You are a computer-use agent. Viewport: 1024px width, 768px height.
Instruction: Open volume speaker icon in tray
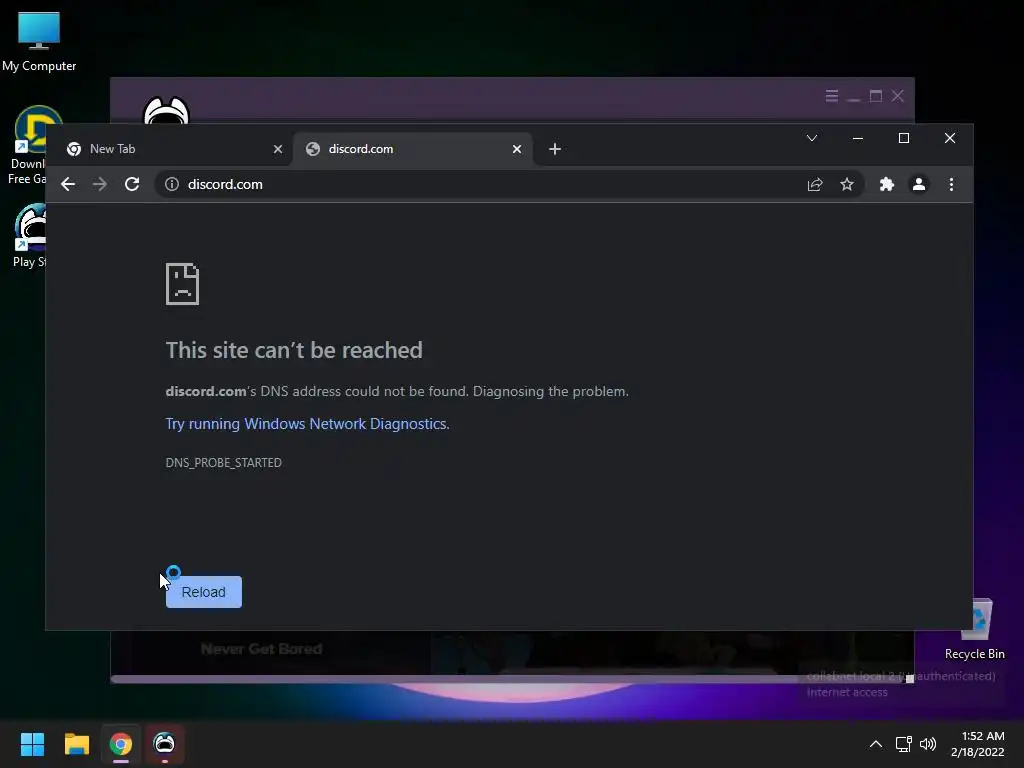pyautogui.click(x=928, y=744)
